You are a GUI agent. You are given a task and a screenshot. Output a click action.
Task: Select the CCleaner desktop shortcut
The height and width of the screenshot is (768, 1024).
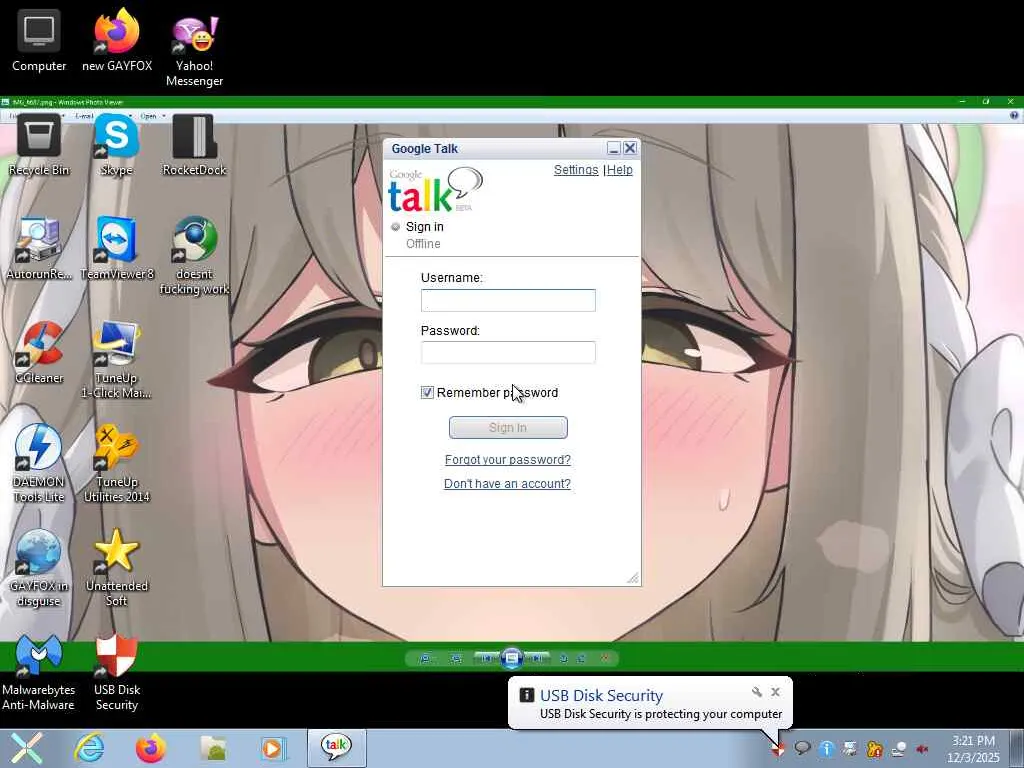click(x=39, y=353)
